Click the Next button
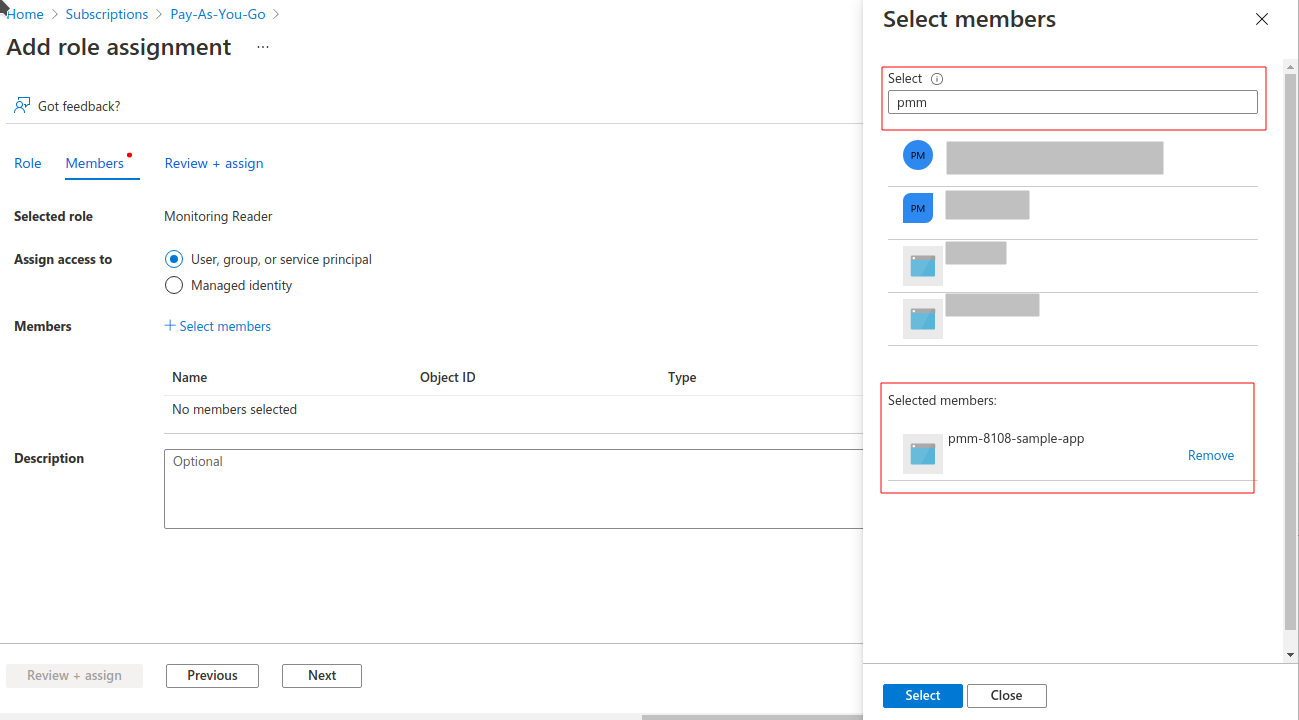 click(321, 675)
